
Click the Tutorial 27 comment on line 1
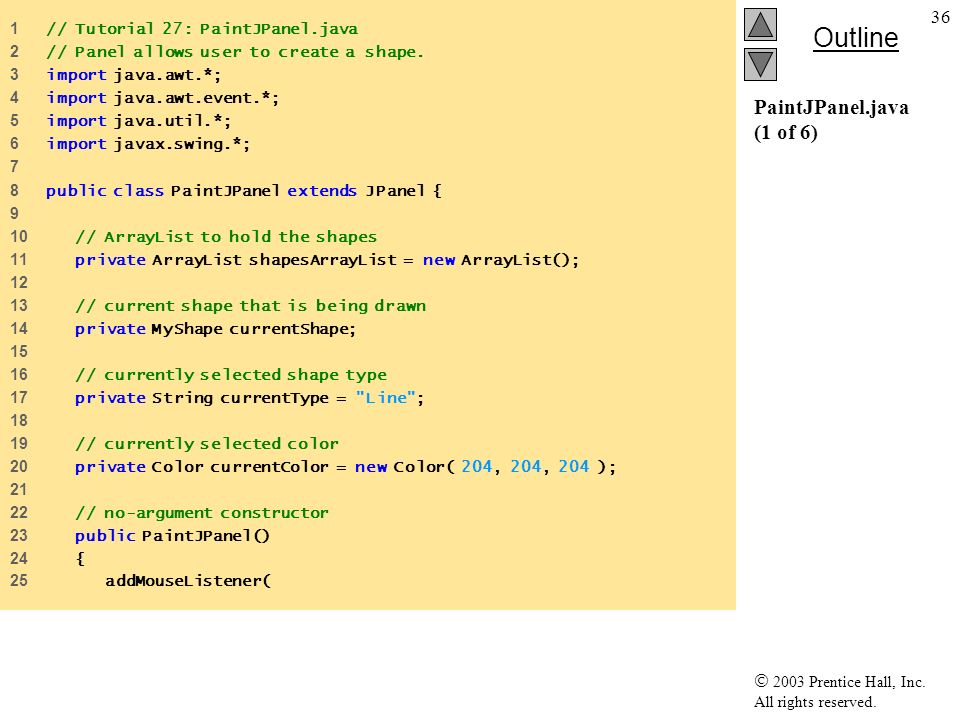pos(202,29)
